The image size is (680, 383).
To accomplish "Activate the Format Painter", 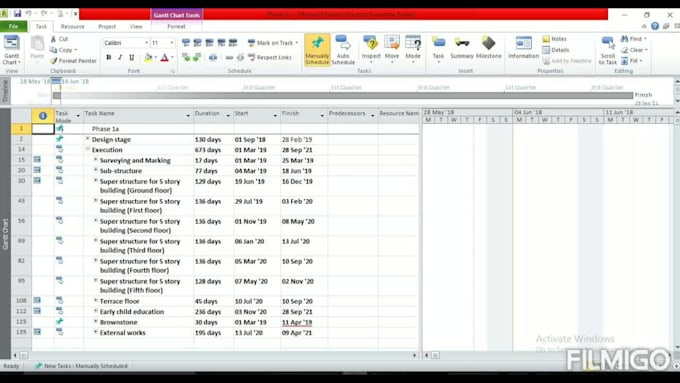I will pyautogui.click(x=73, y=61).
